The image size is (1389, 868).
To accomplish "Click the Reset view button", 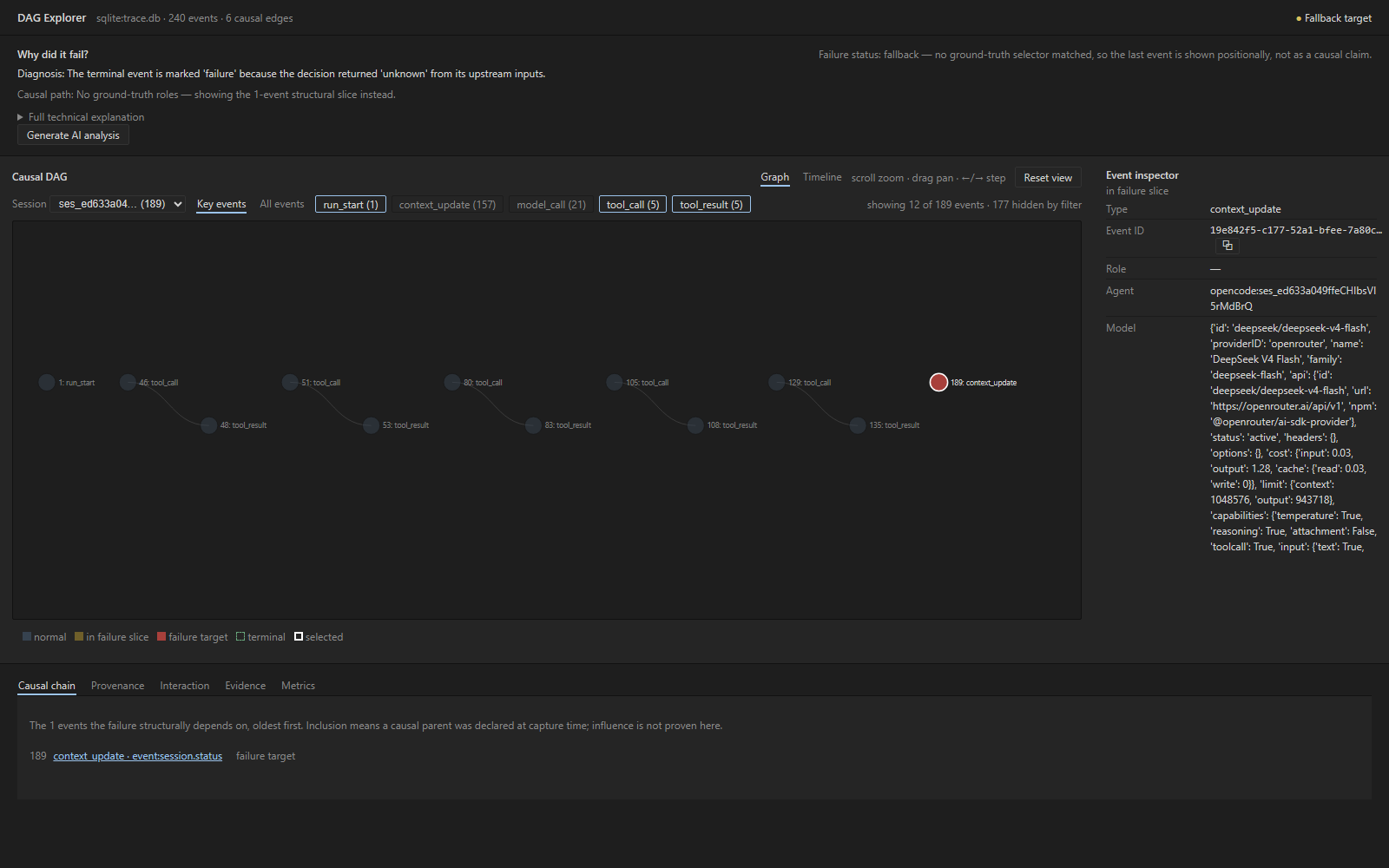I will [x=1048, y=178].
